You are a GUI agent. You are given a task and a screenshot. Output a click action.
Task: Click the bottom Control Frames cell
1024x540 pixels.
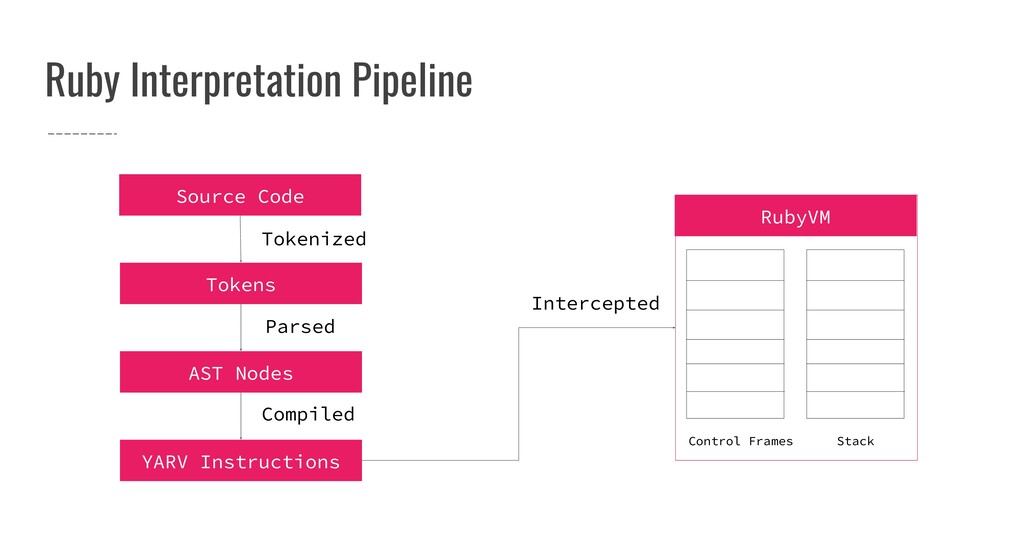(x=735, y=405)
